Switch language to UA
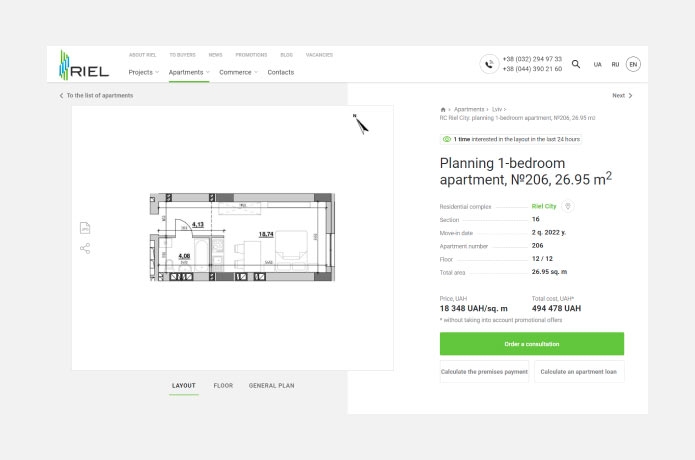The width and height of the screenshot is (695, 460). 597,64
